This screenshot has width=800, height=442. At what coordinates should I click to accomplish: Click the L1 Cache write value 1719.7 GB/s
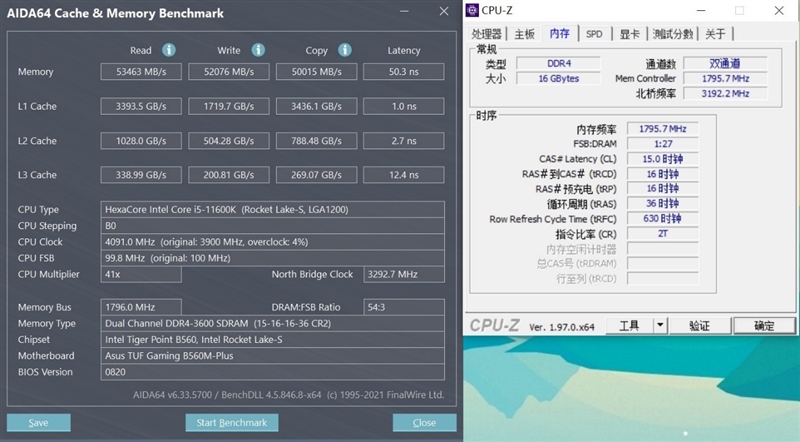click(229, 106)
